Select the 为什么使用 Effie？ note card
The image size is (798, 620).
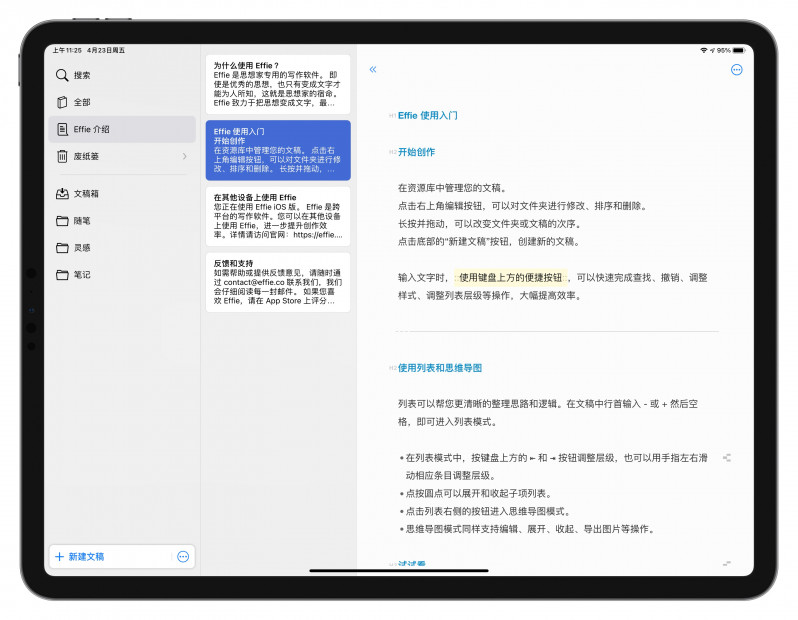(x=278, y=84)
